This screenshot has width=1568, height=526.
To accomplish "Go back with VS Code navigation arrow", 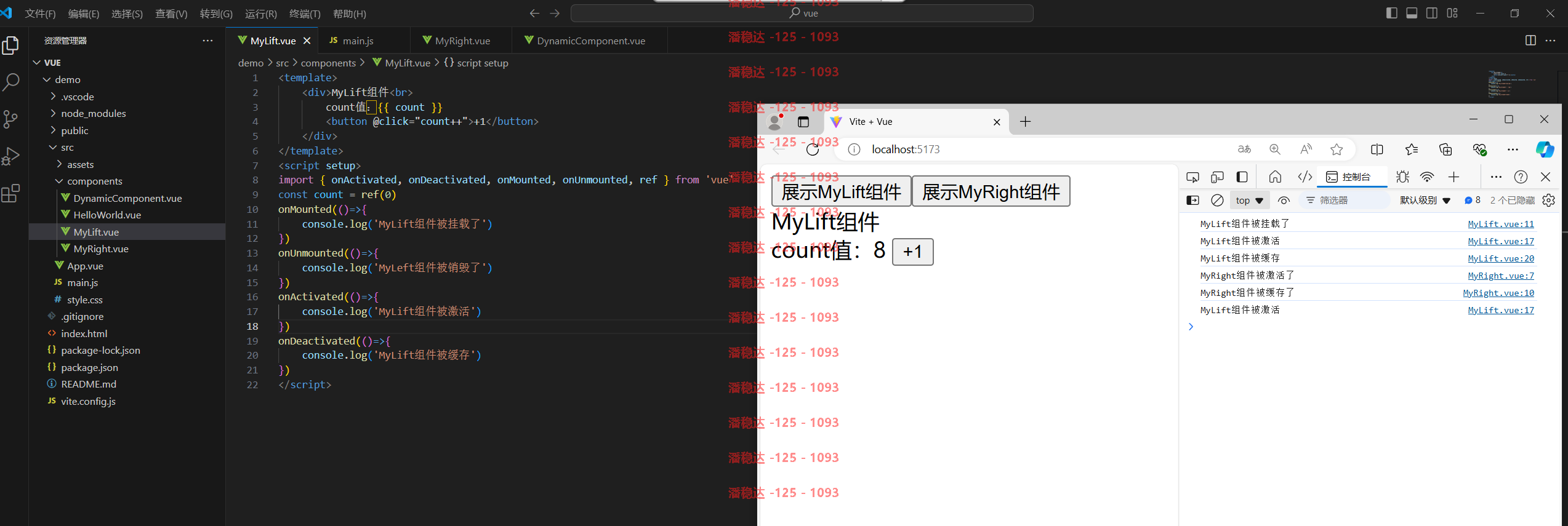I will pyautogui.click(x=534, y=13).
